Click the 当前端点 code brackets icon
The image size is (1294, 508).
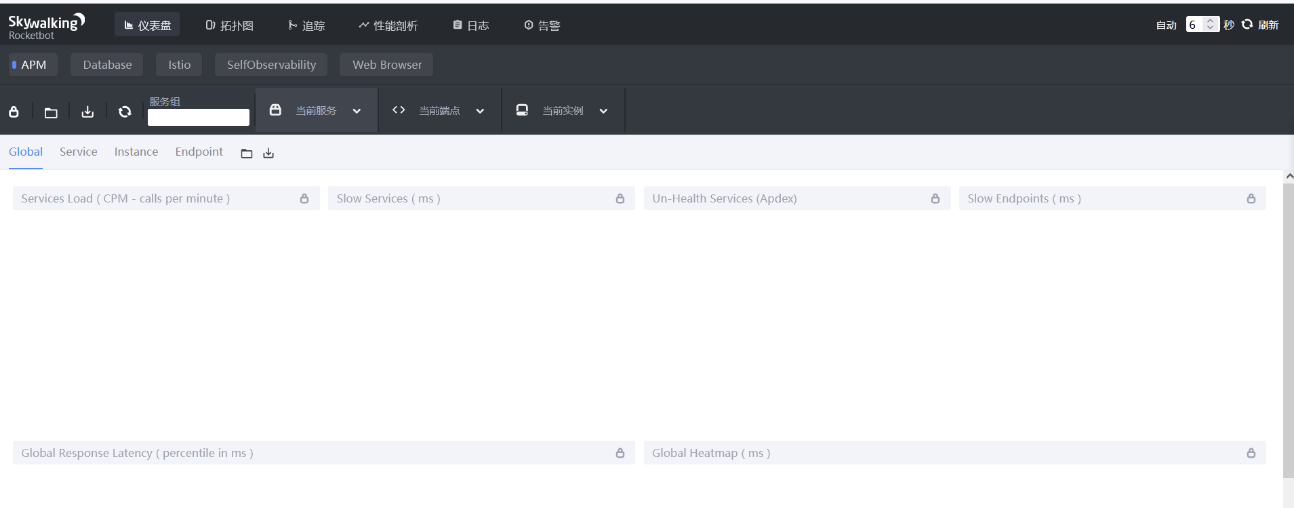coord(398,110)
